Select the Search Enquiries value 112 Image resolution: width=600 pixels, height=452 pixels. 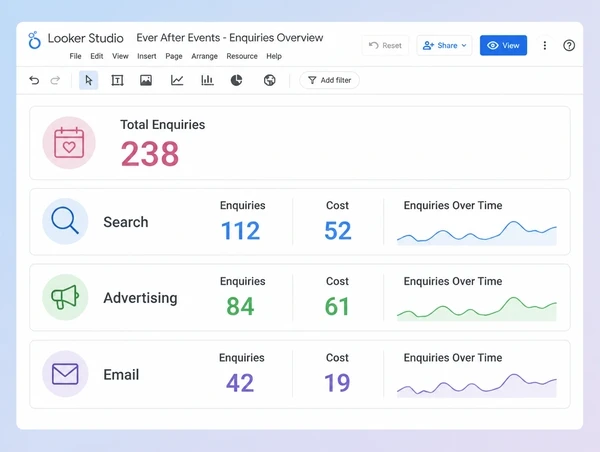click(241, 230)
